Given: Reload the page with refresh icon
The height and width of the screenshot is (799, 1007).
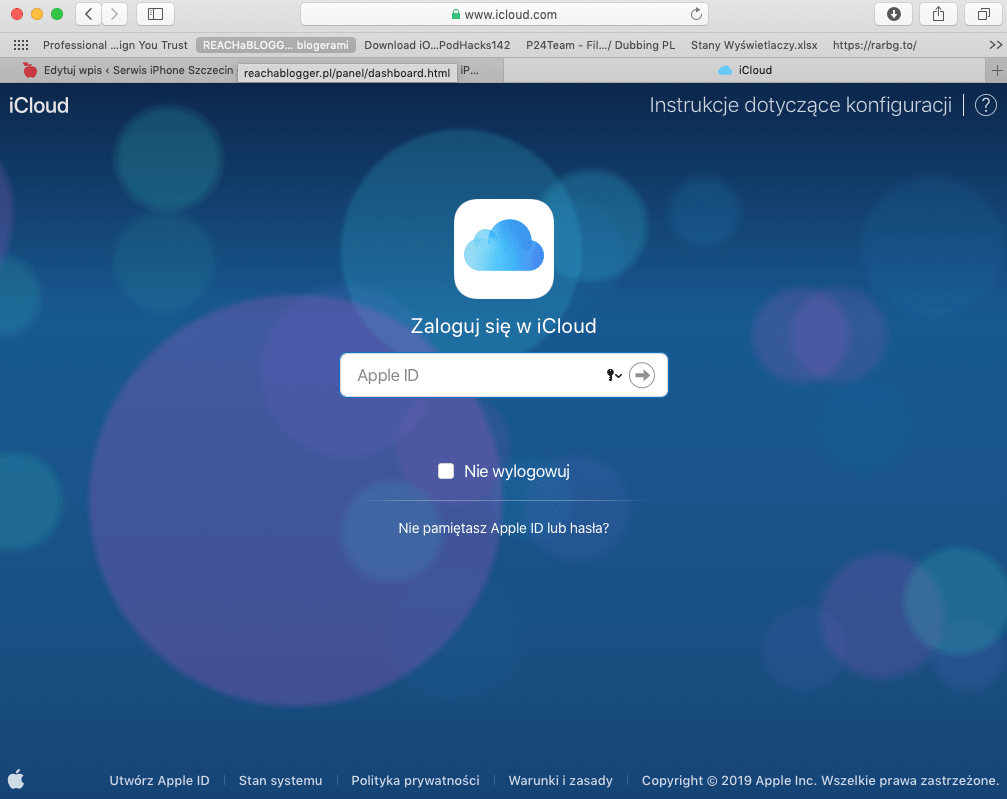Looking at the screenshot, I should click(696, 15).
